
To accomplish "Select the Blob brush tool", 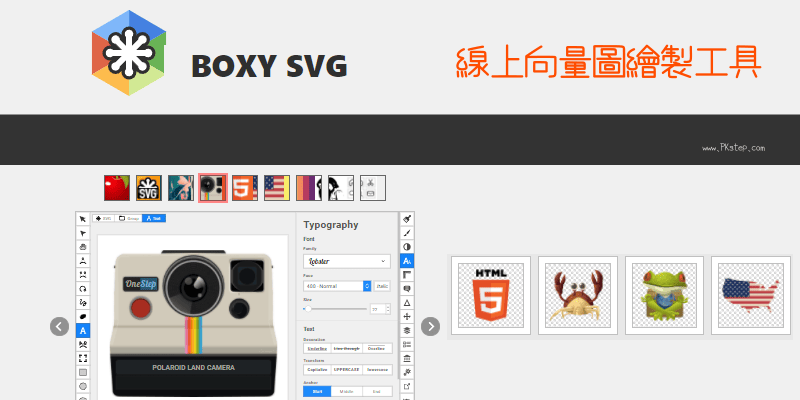I will 83,316.
